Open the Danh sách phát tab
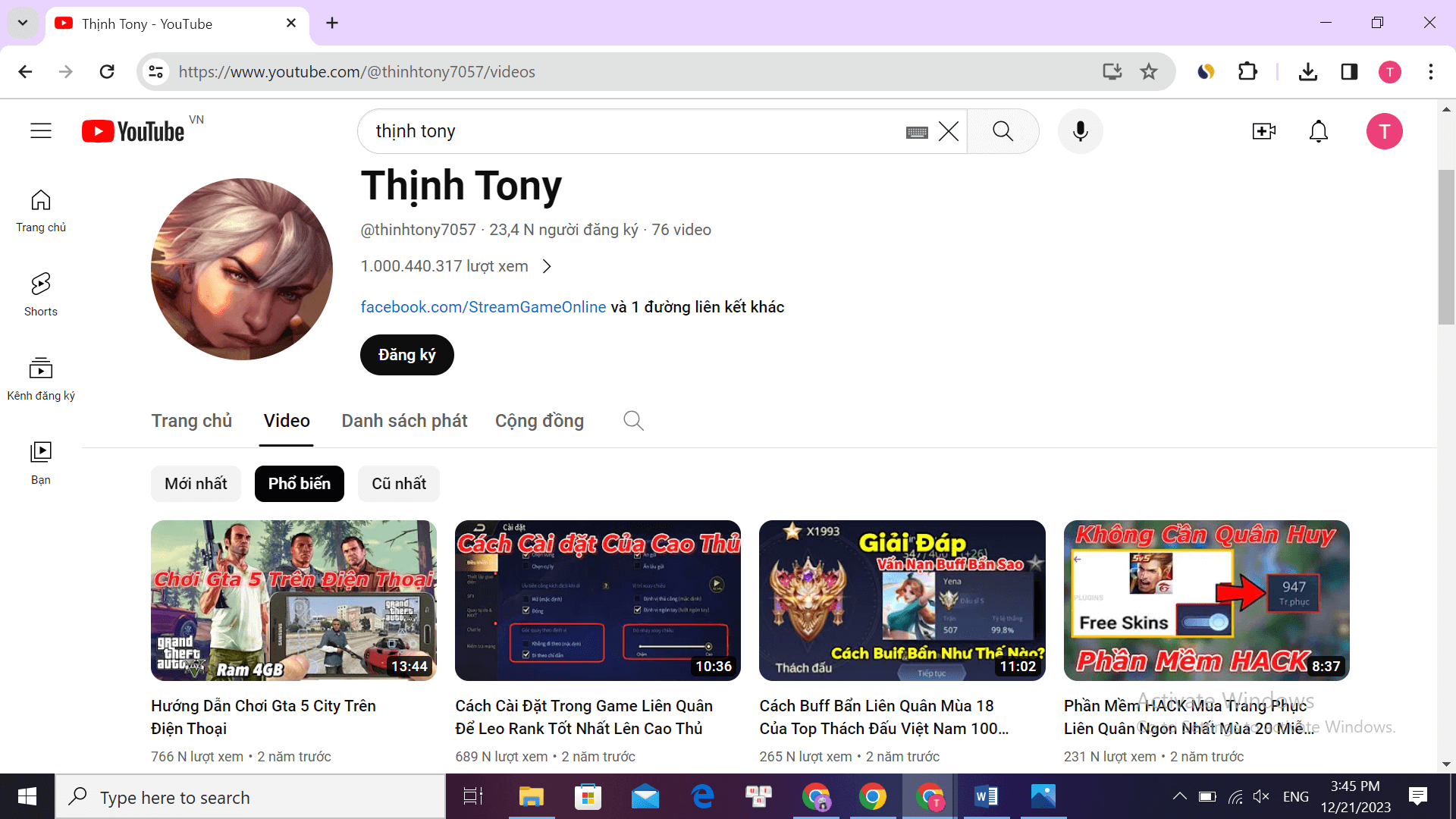Image resolution: width=1456 pixels, height=819 pixels. 404,421
